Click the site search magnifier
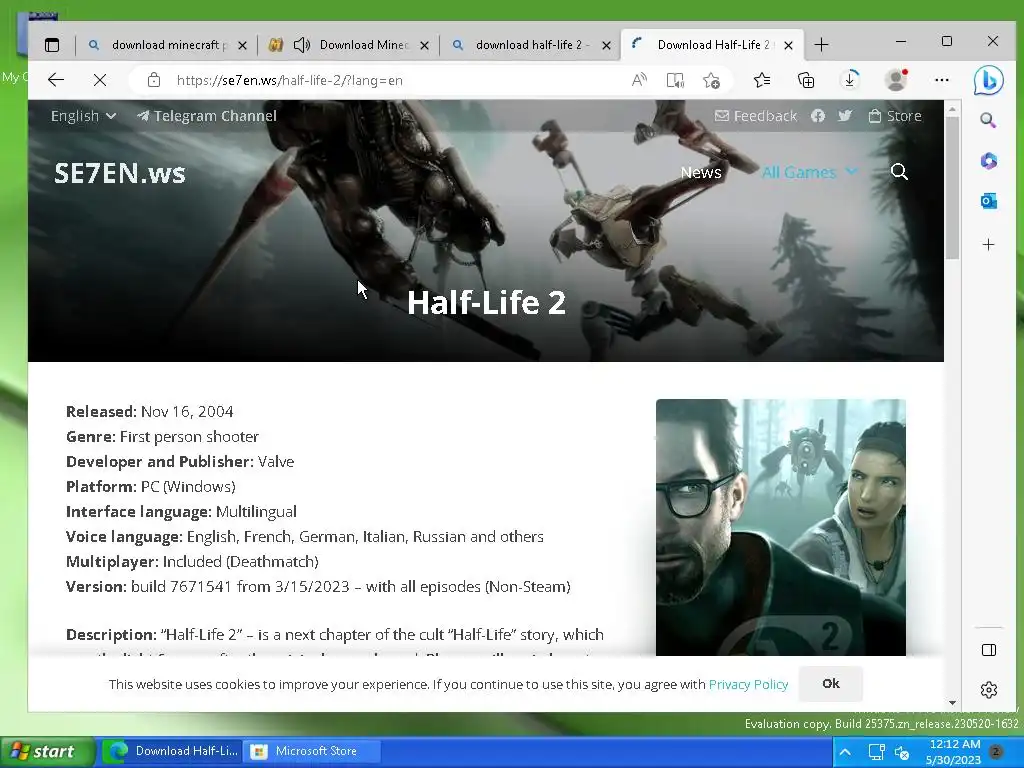 899,172
